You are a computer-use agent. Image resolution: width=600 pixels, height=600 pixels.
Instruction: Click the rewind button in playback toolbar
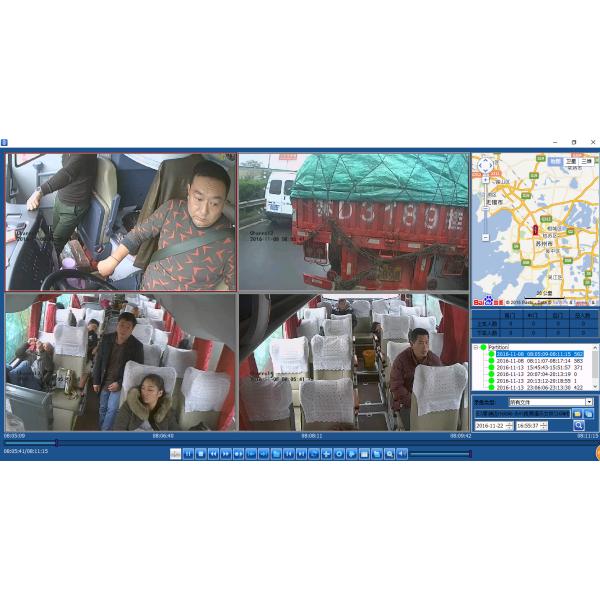[x=213, y=454]
